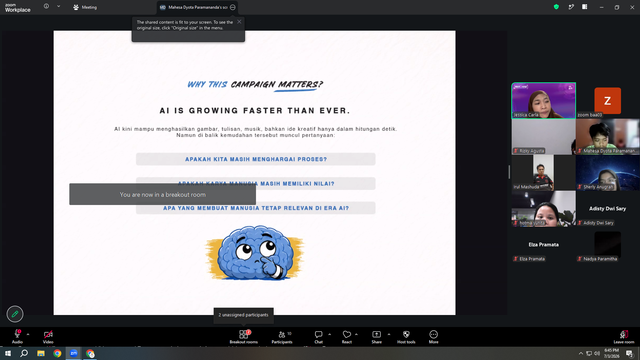
Task: Click the taskbar clock showing 6:45 PM
Action: [611, 353]
